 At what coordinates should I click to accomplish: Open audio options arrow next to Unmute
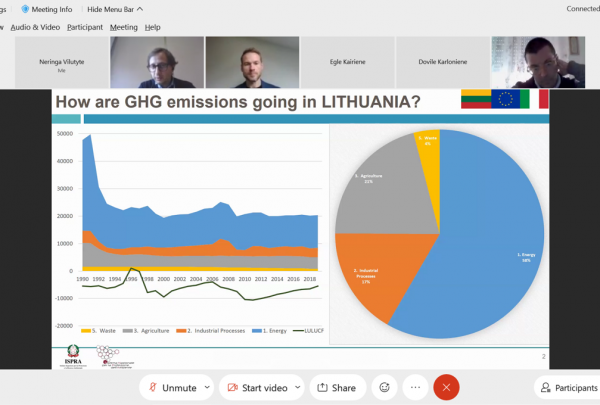click(x=207, y=387)
